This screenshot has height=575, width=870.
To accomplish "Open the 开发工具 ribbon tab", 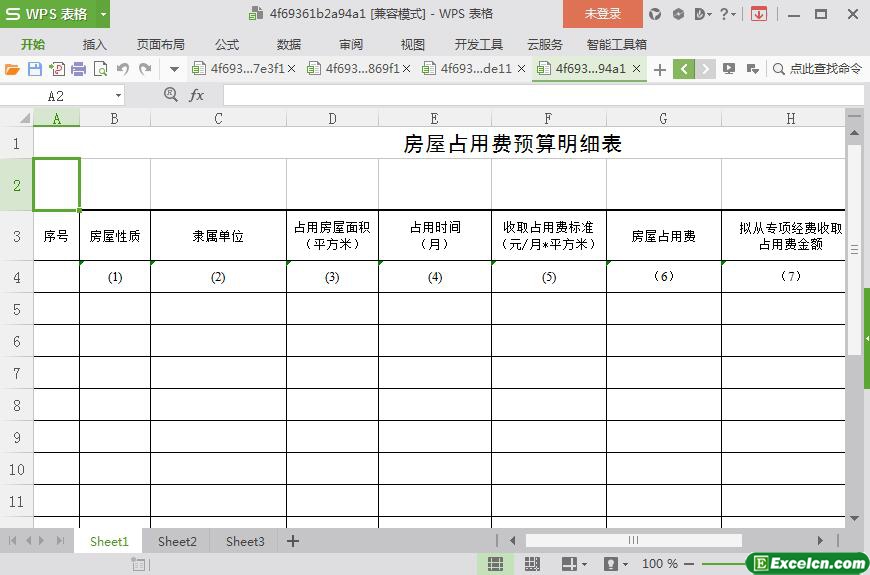I will tap(479, 44).
